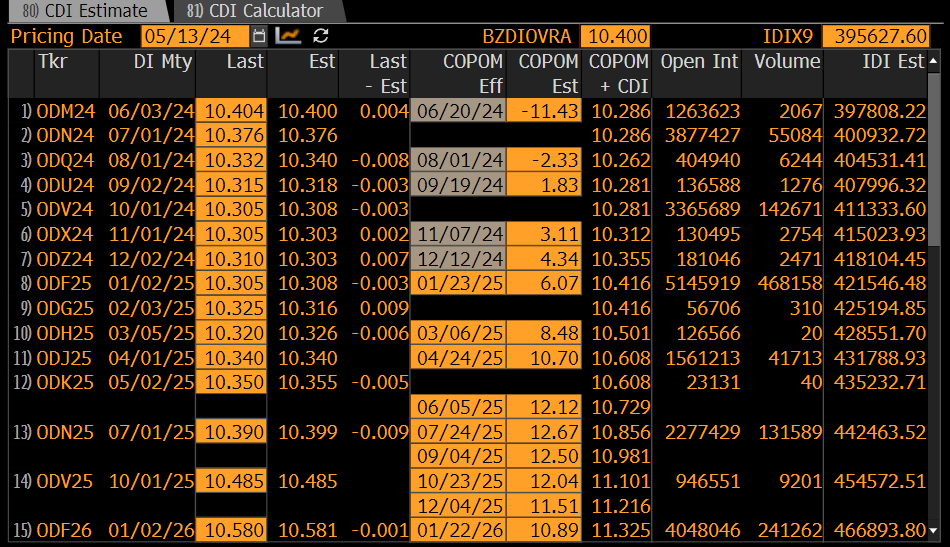Image resolution: width=950 pixels, height=547 pixels.
Task: Click the scroll down arrow
Action: click(x=933, y=531)
